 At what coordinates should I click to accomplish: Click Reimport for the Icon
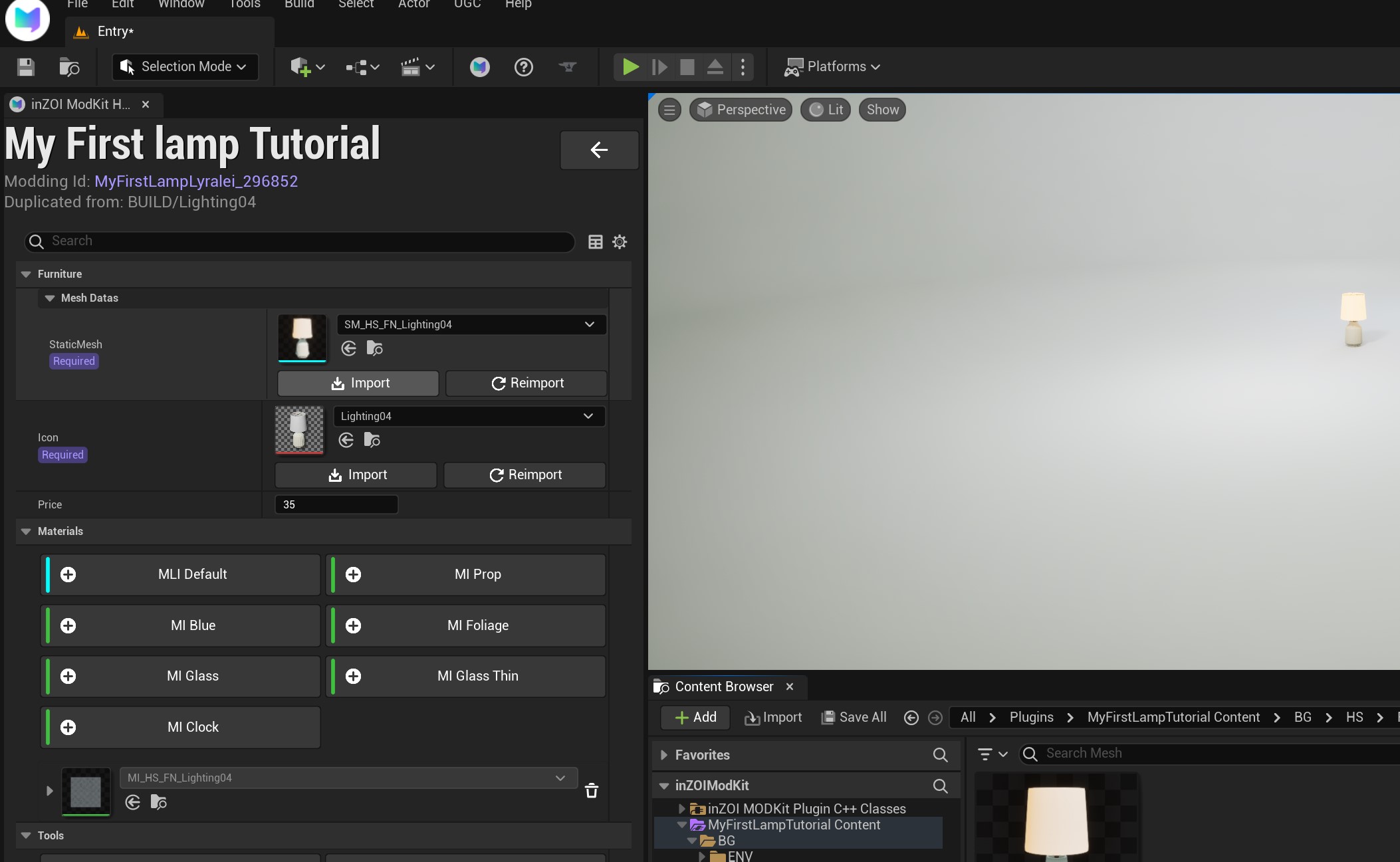point(525,475)
